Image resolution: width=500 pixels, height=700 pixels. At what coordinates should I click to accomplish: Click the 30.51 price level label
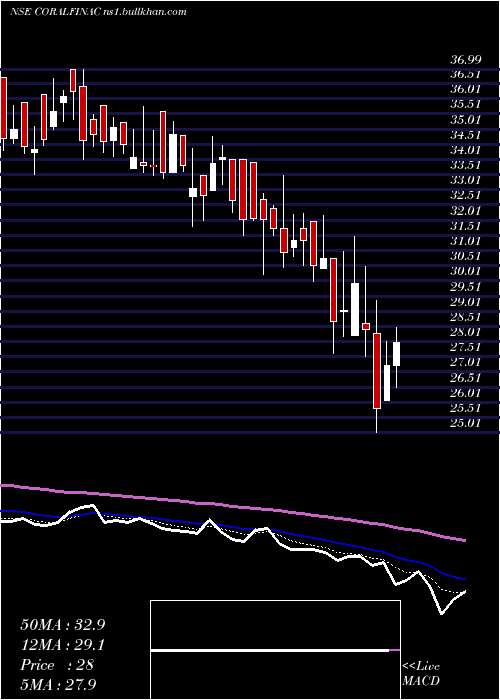464,256
